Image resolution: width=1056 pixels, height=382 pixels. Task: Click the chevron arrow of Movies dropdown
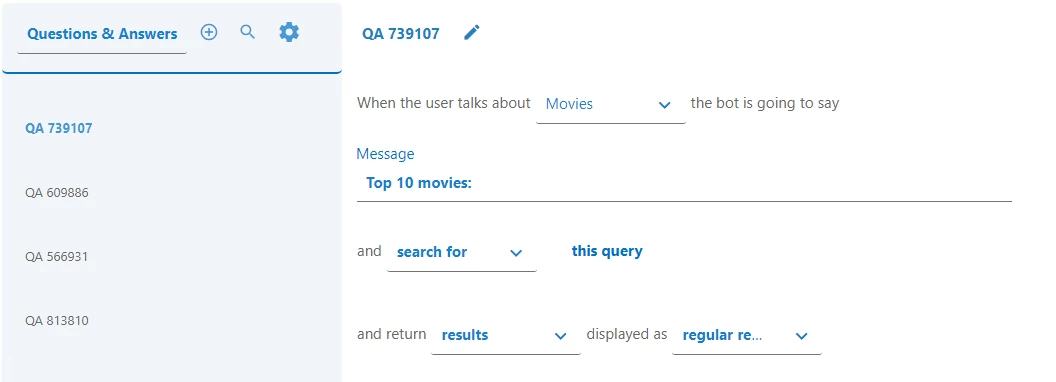(x=664, y=105)
